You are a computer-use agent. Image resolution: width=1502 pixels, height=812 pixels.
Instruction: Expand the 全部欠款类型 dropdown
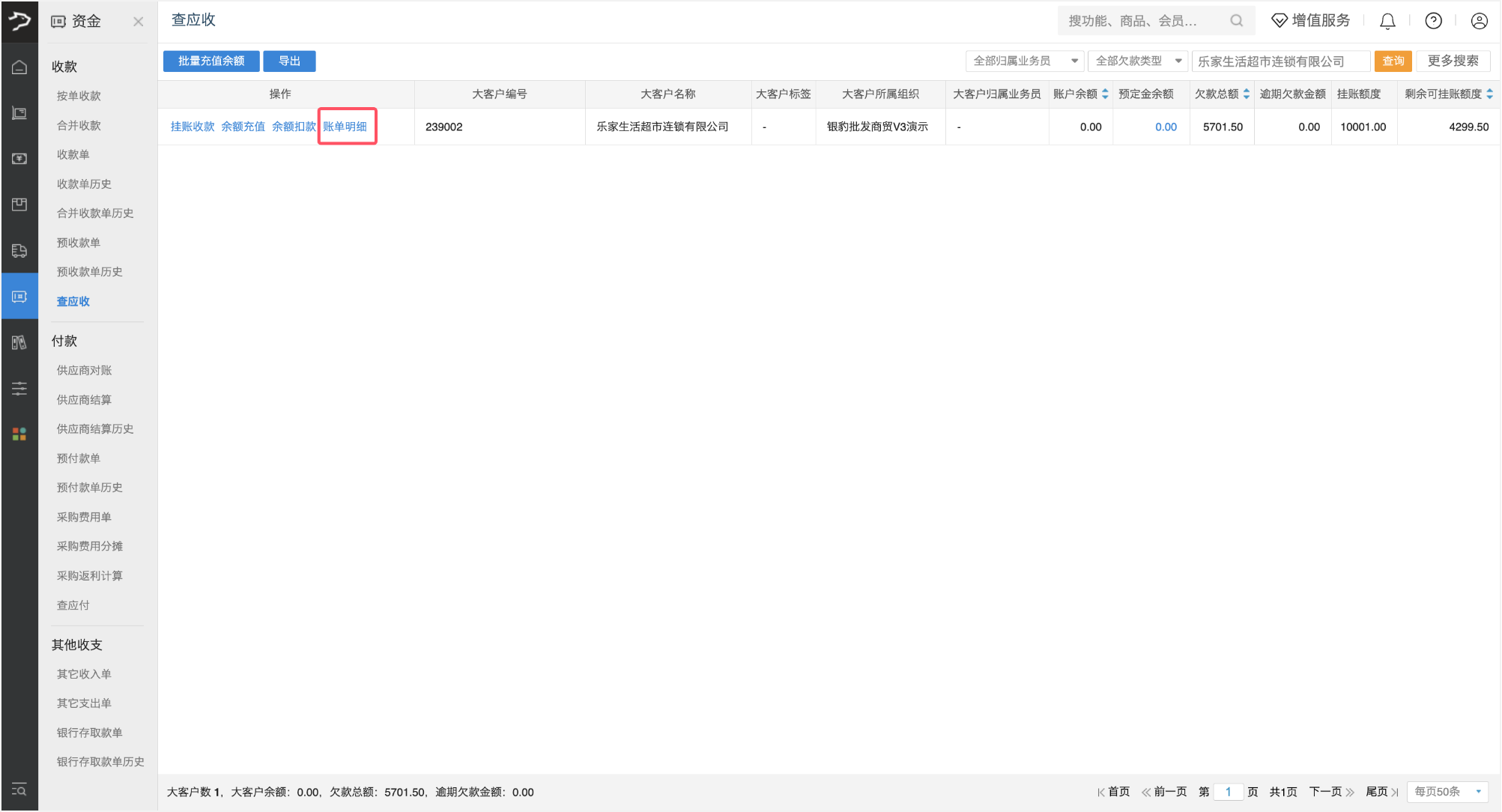[x=1137, y=61]
